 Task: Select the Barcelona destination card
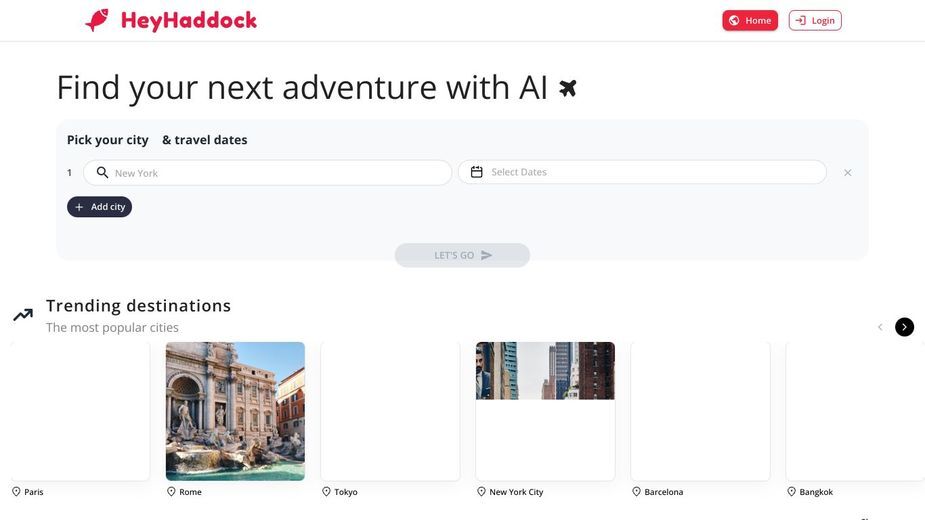[700, 411]
